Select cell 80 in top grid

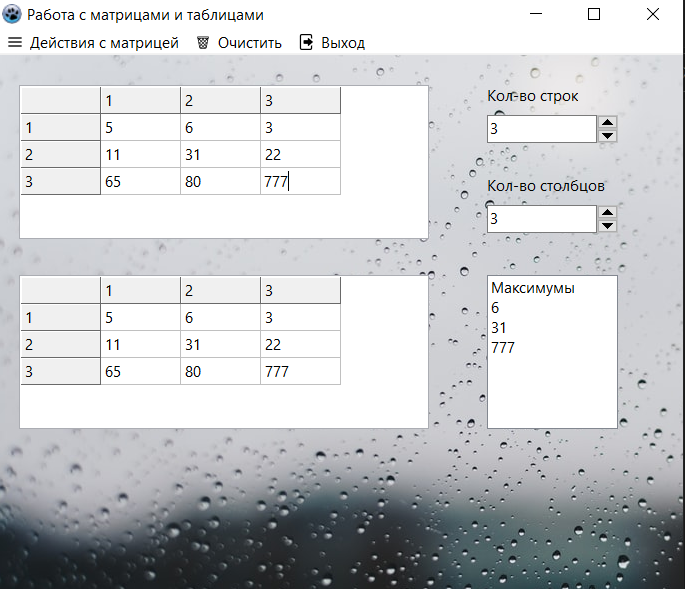click(x=220, y=181)
